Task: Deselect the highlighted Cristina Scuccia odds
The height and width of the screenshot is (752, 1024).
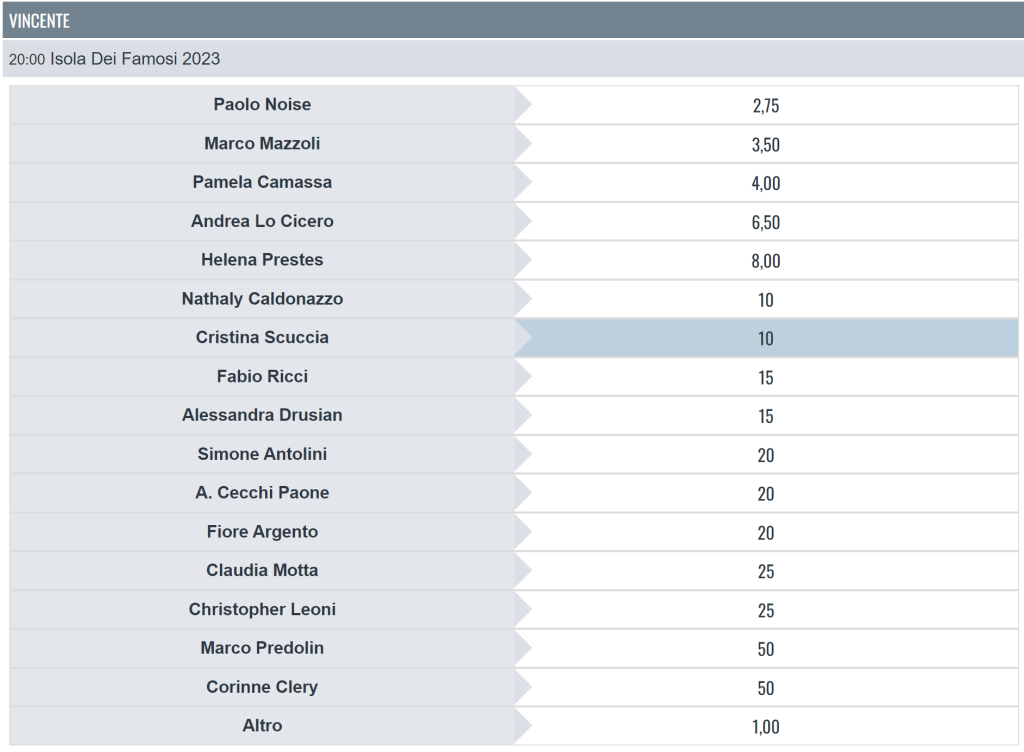Action: (x=766, y=338)
